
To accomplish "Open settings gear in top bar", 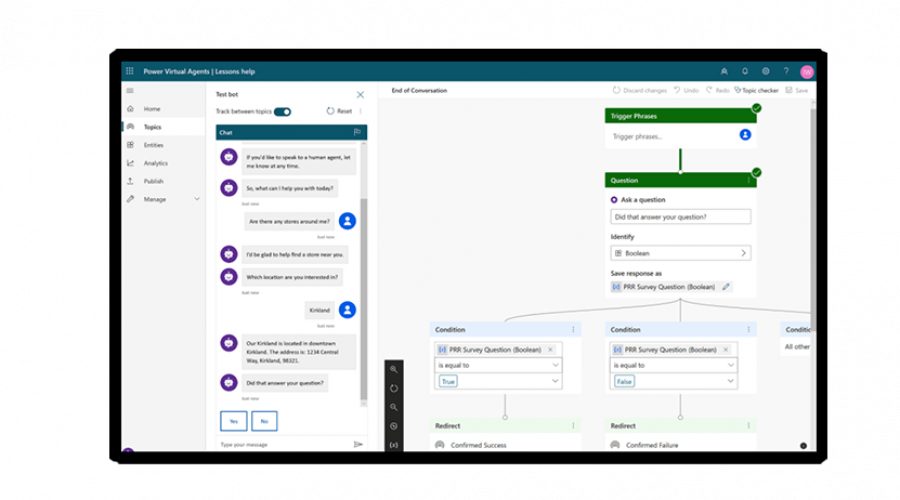I will 765,71.
